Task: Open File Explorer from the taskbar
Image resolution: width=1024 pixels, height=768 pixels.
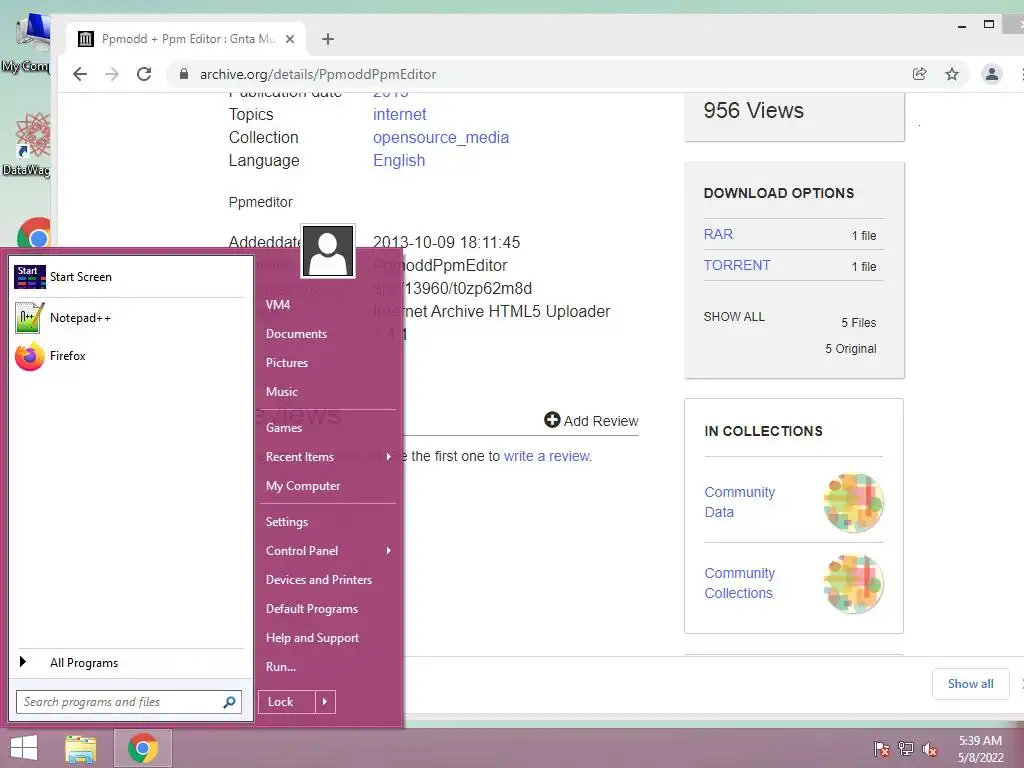Action: [x=80, y=748]
